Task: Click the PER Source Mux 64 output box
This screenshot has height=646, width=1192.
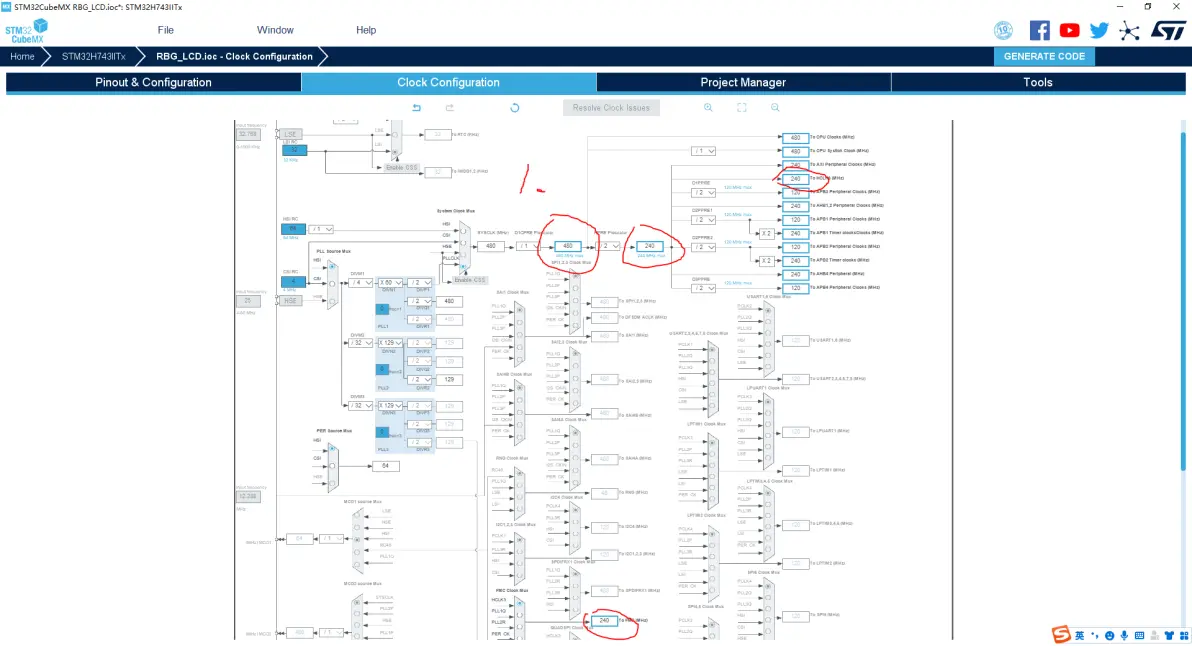Action: [x=385, y=466]
